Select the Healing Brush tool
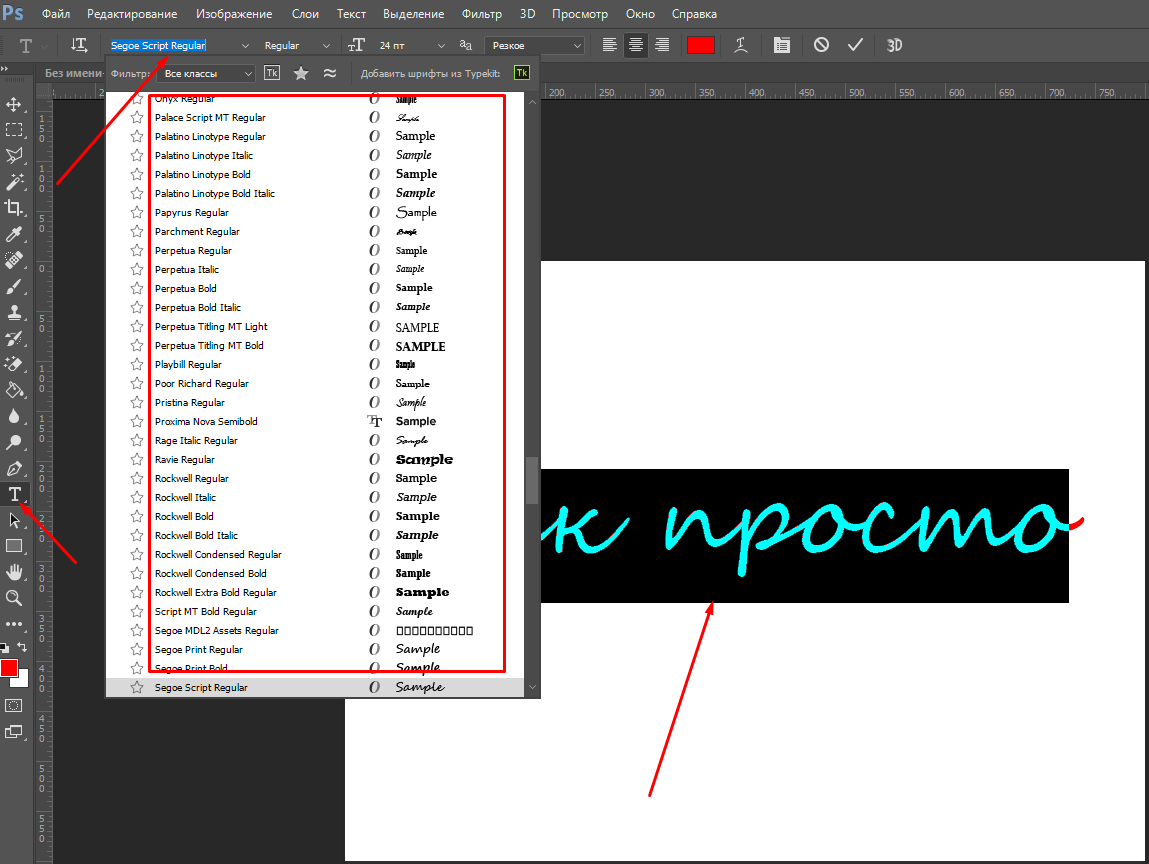Viewport: 1149px width, 864px height. pos(14,259)
